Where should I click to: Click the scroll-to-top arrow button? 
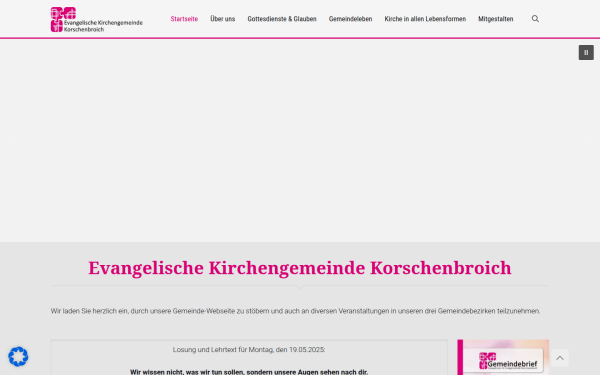tap(559, 358)
